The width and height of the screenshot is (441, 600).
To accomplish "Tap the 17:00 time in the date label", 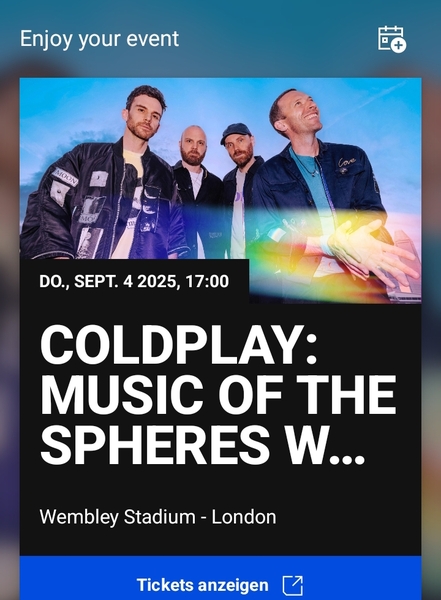I will pyautogui.click(x=207, y=281).
